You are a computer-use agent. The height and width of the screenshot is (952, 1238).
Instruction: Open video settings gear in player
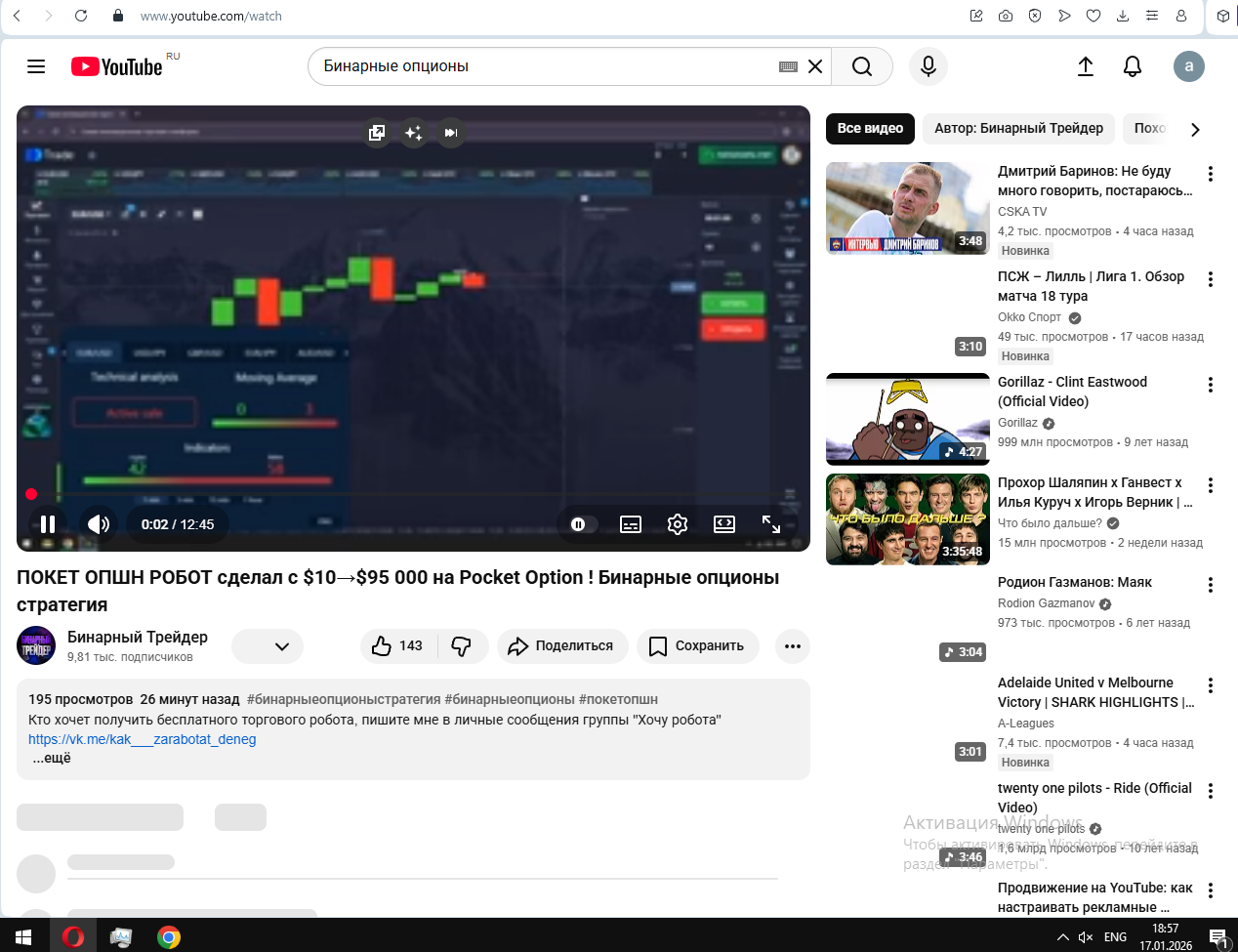(678, 524)
